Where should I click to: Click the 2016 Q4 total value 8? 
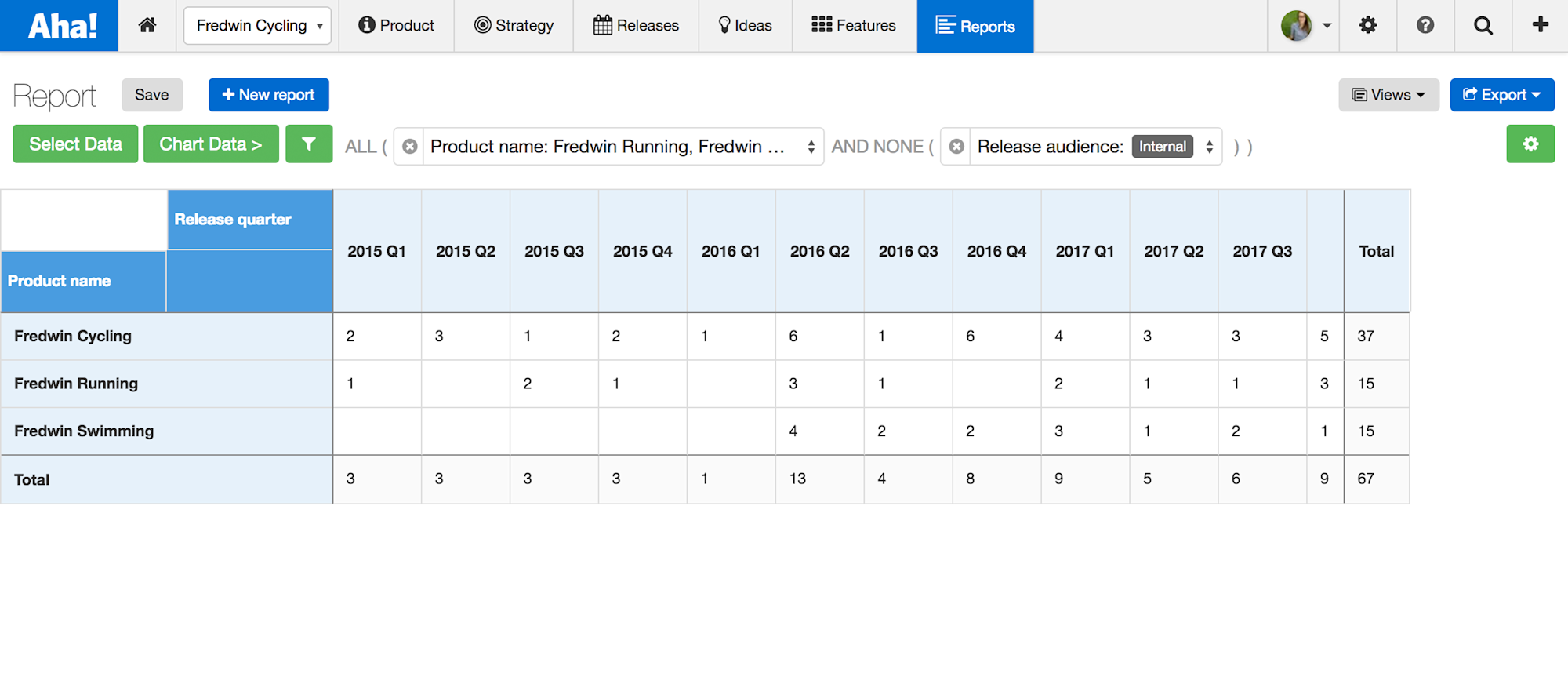[971, 479]
